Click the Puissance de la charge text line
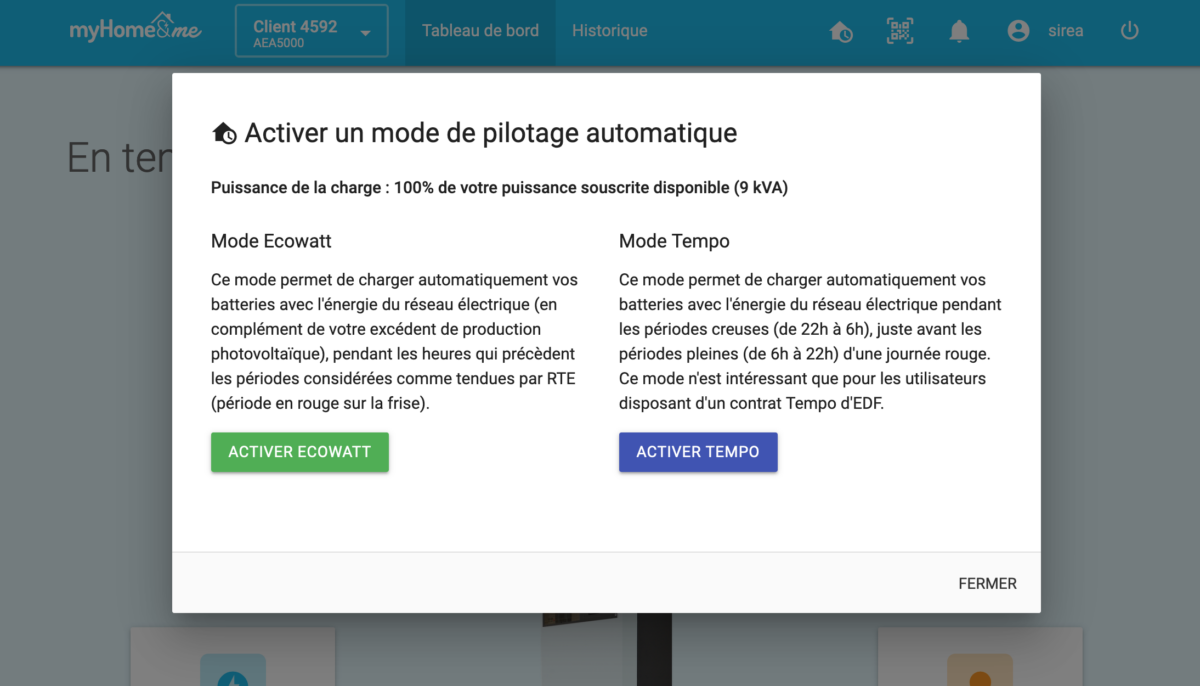 click(x=499, y=188)
